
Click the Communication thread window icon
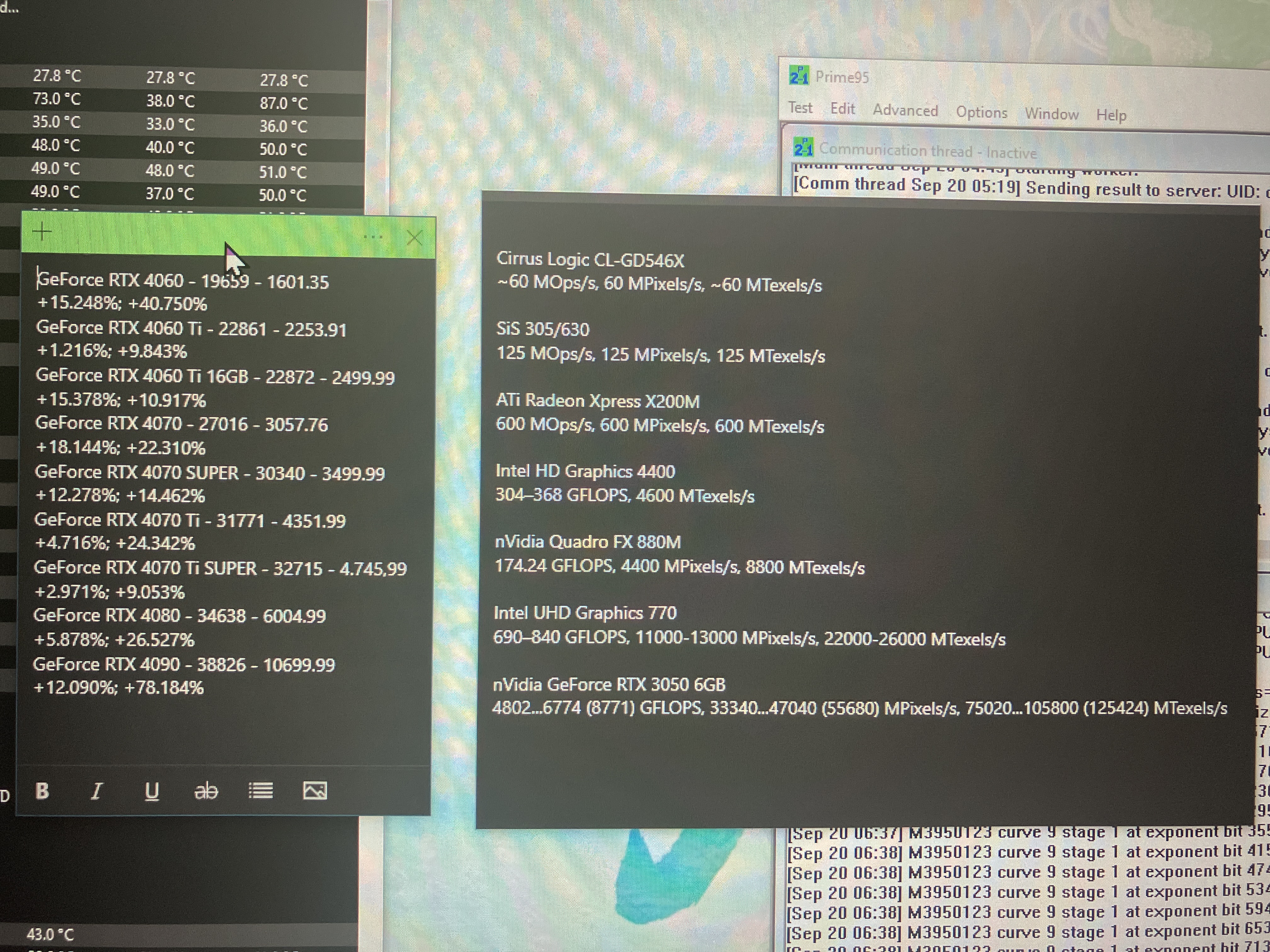pyautogui.click(x=803, y=147)
